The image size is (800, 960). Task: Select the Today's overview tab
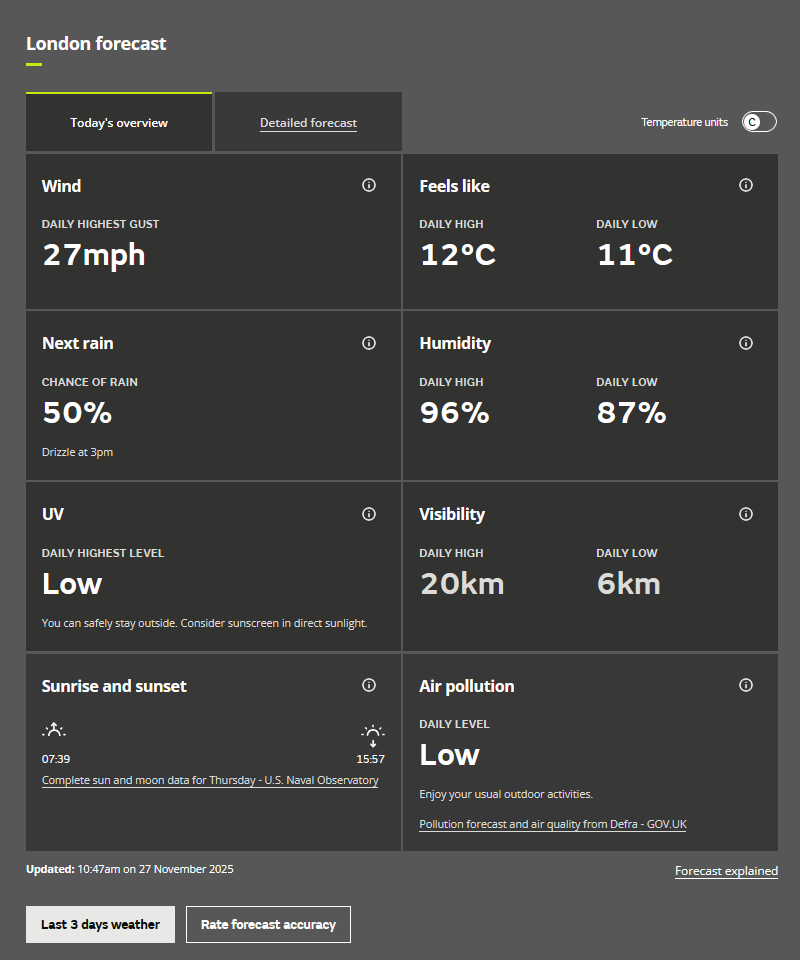(x=119, y=123)
